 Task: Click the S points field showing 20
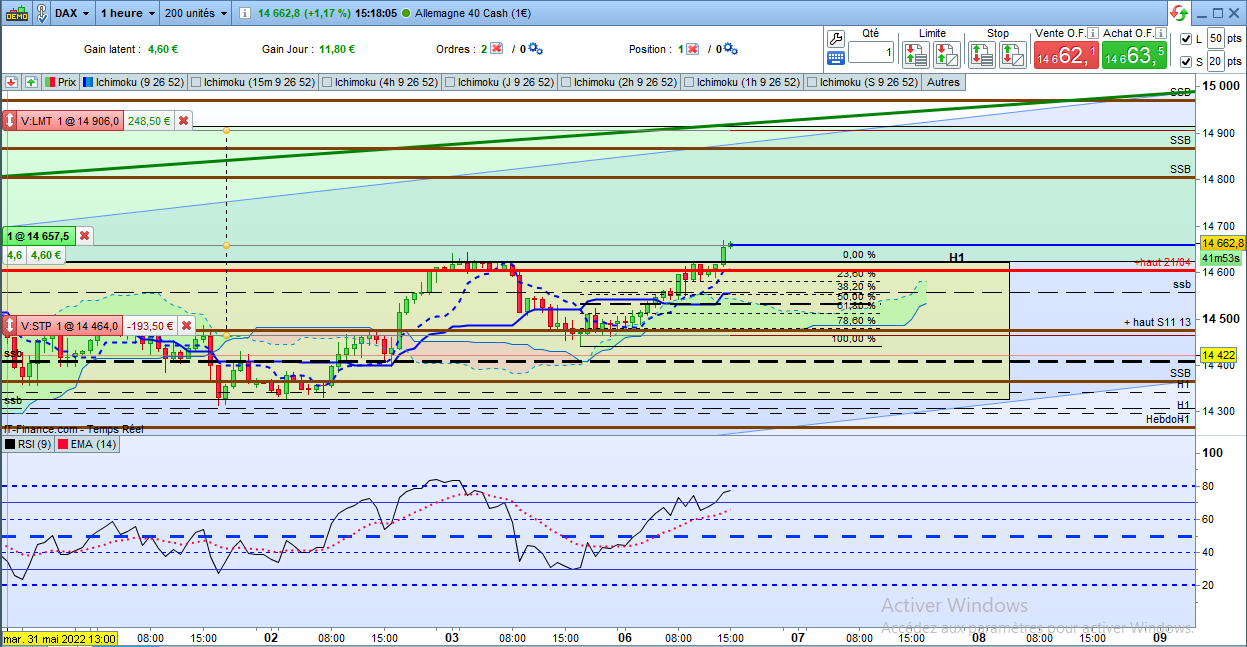click(1216, 62)
